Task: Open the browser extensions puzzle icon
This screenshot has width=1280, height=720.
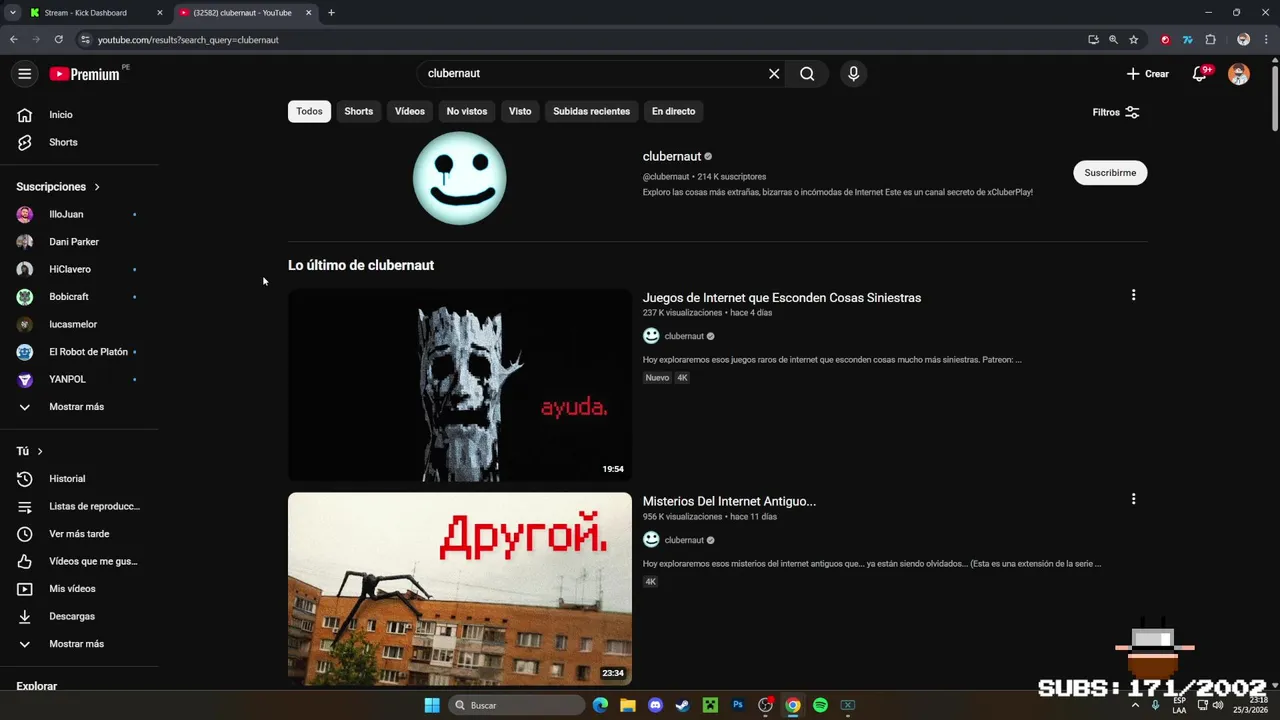Action: point(1210,40)
